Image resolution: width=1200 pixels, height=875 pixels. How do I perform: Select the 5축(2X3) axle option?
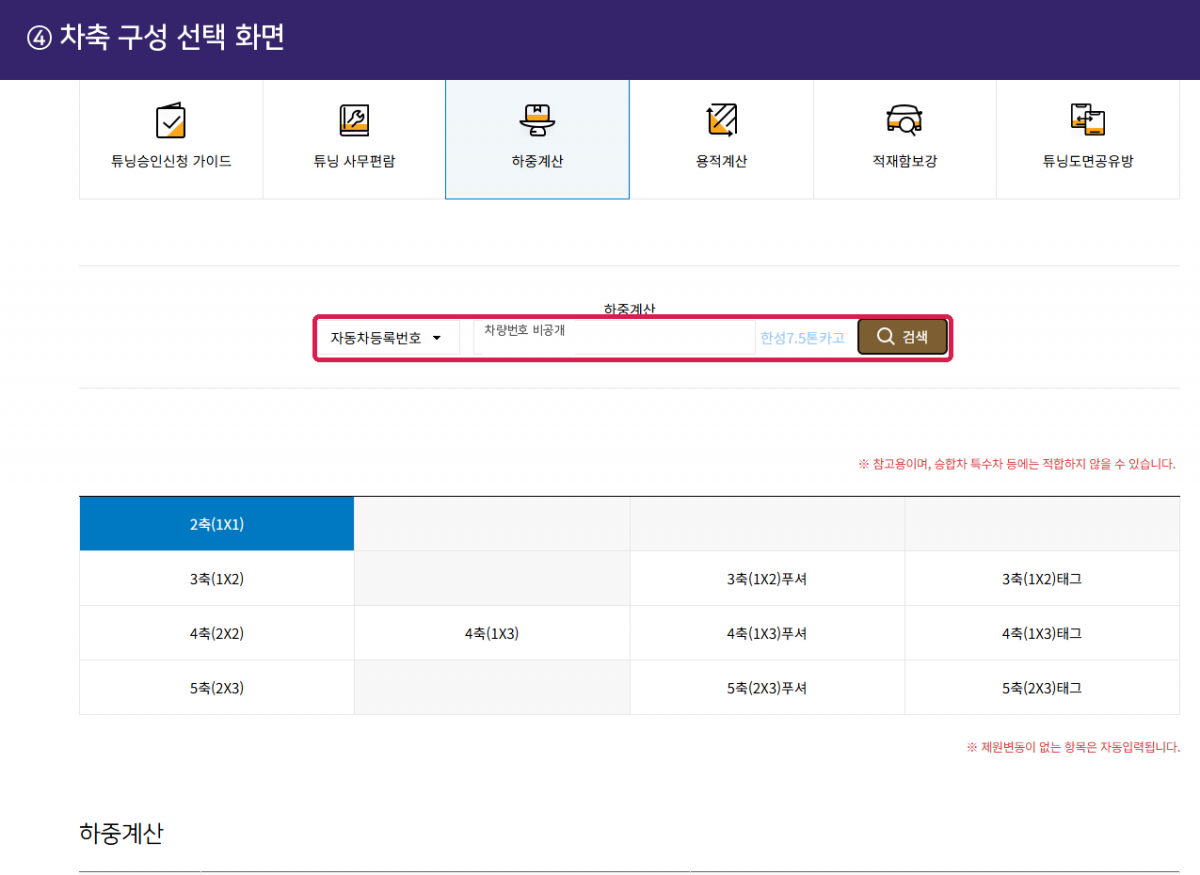click(217, 688)
